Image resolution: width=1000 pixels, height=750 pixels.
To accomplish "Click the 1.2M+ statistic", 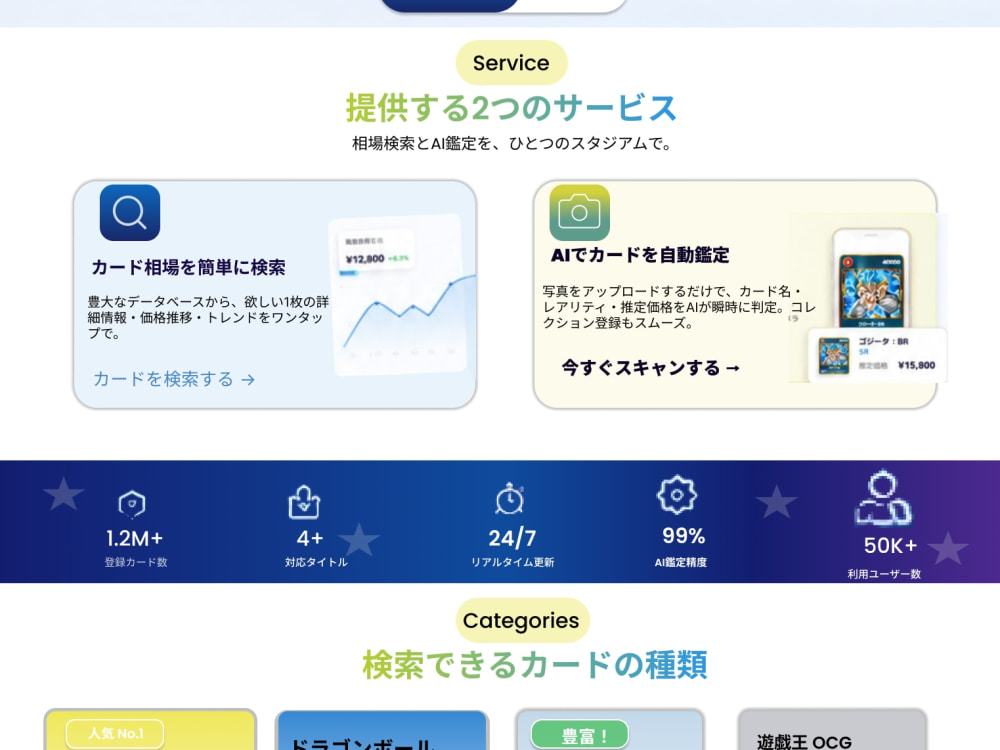I will (135, 538).
